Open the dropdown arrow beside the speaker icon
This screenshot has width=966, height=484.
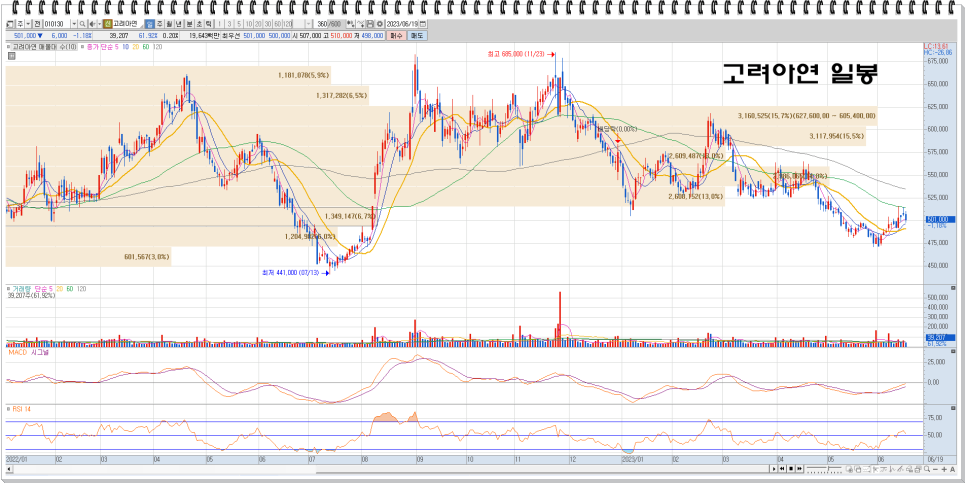coord(100,24)
